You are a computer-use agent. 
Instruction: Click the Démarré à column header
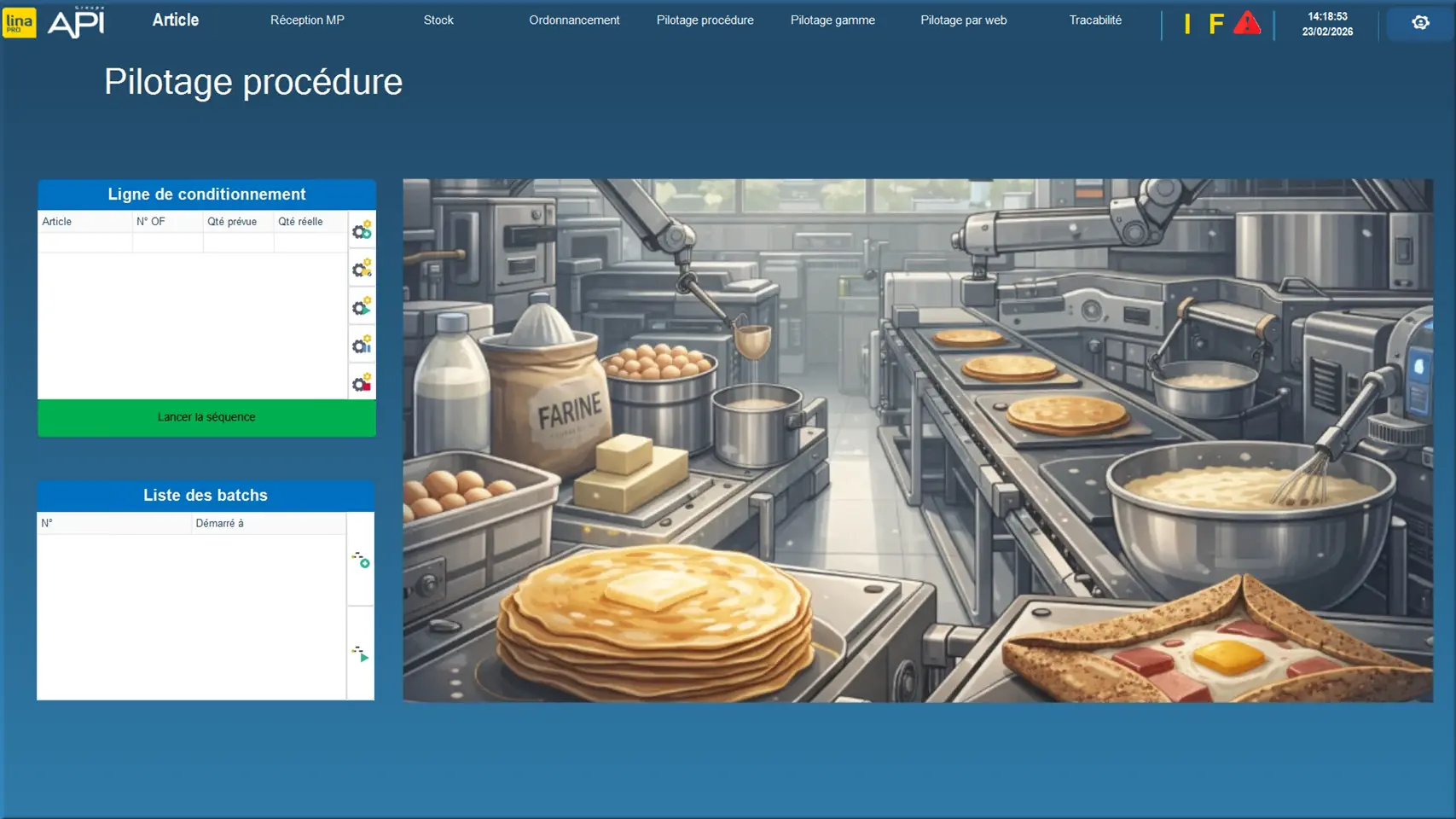219,524
